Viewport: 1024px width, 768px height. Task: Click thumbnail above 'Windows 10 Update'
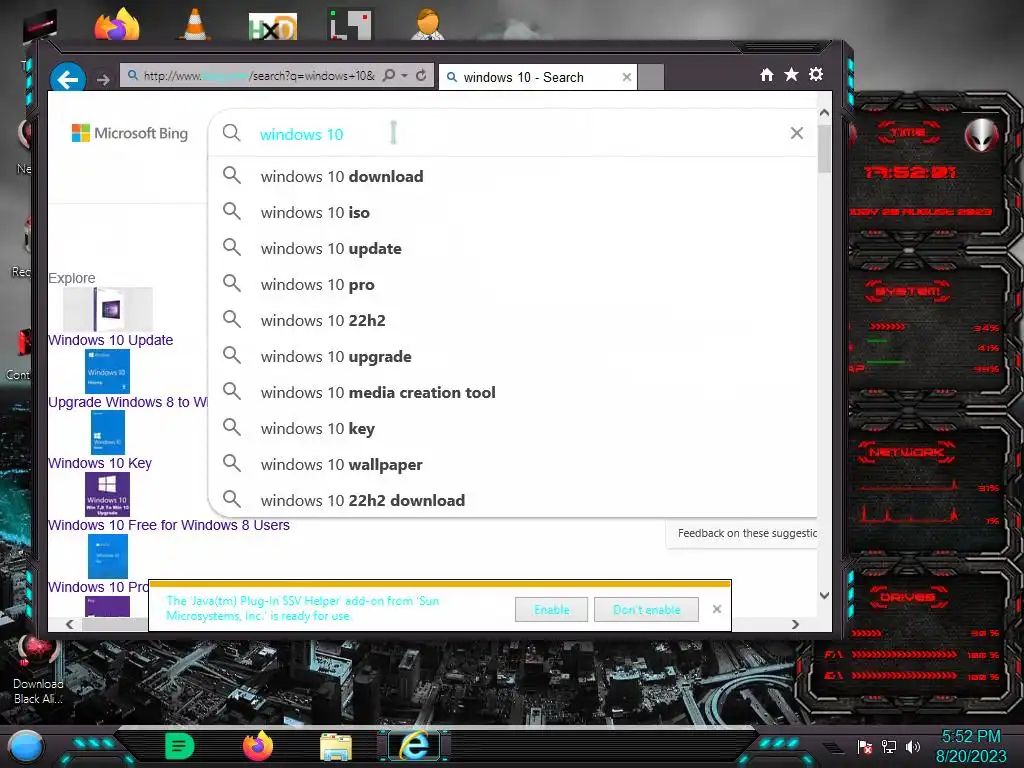(x=108, y=310)
